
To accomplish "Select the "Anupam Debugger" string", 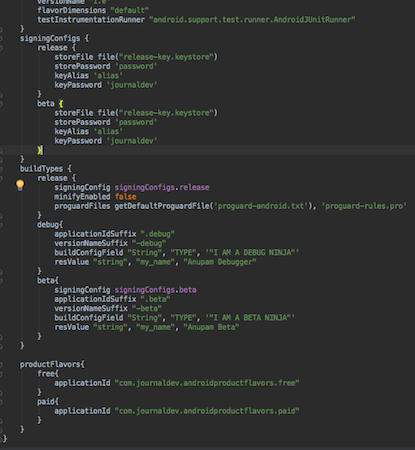I will [220, 262].
